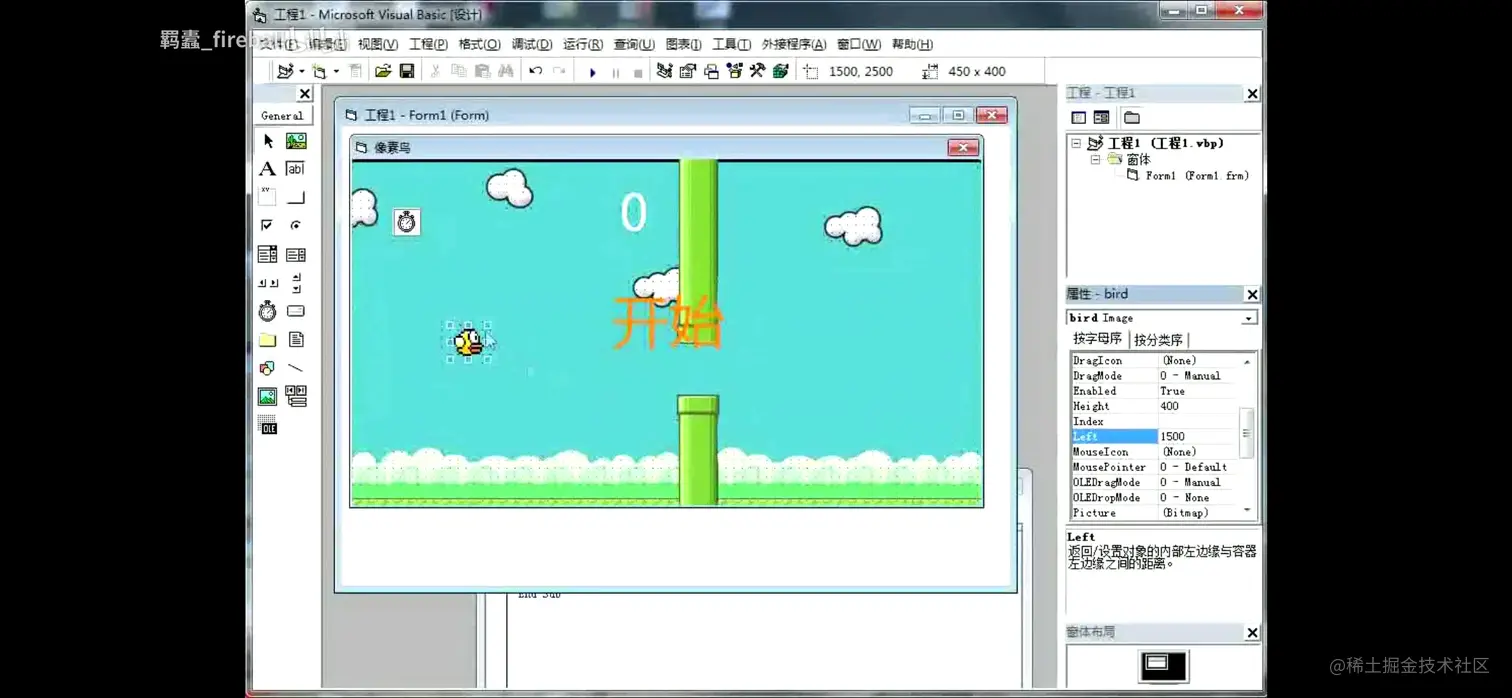Select the horizontal scrollbar control tool
Screen dimensions: 1512x698
[268, 283]
